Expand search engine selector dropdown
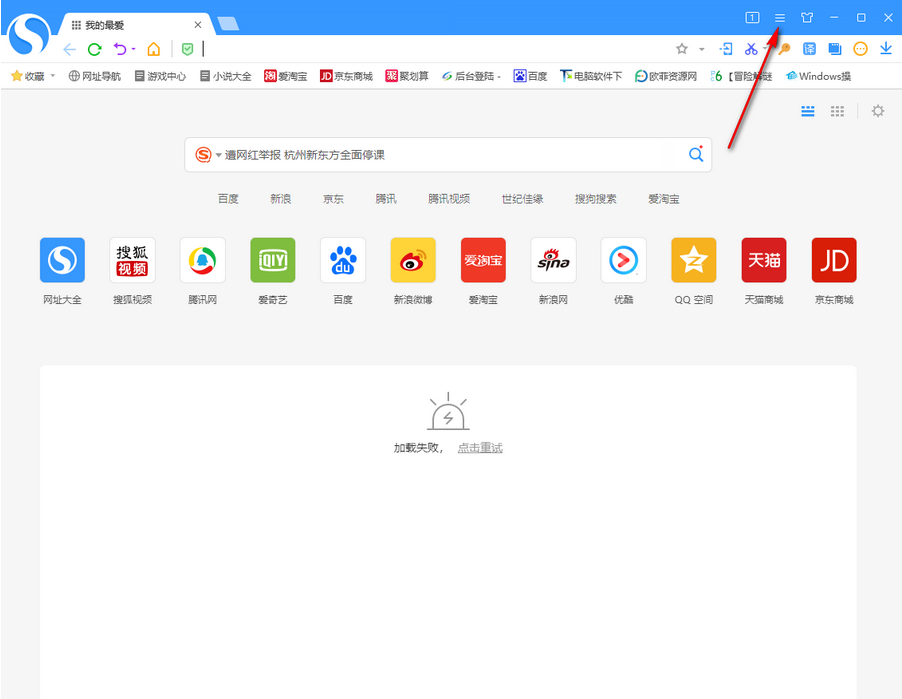 (x=219, y=155)
